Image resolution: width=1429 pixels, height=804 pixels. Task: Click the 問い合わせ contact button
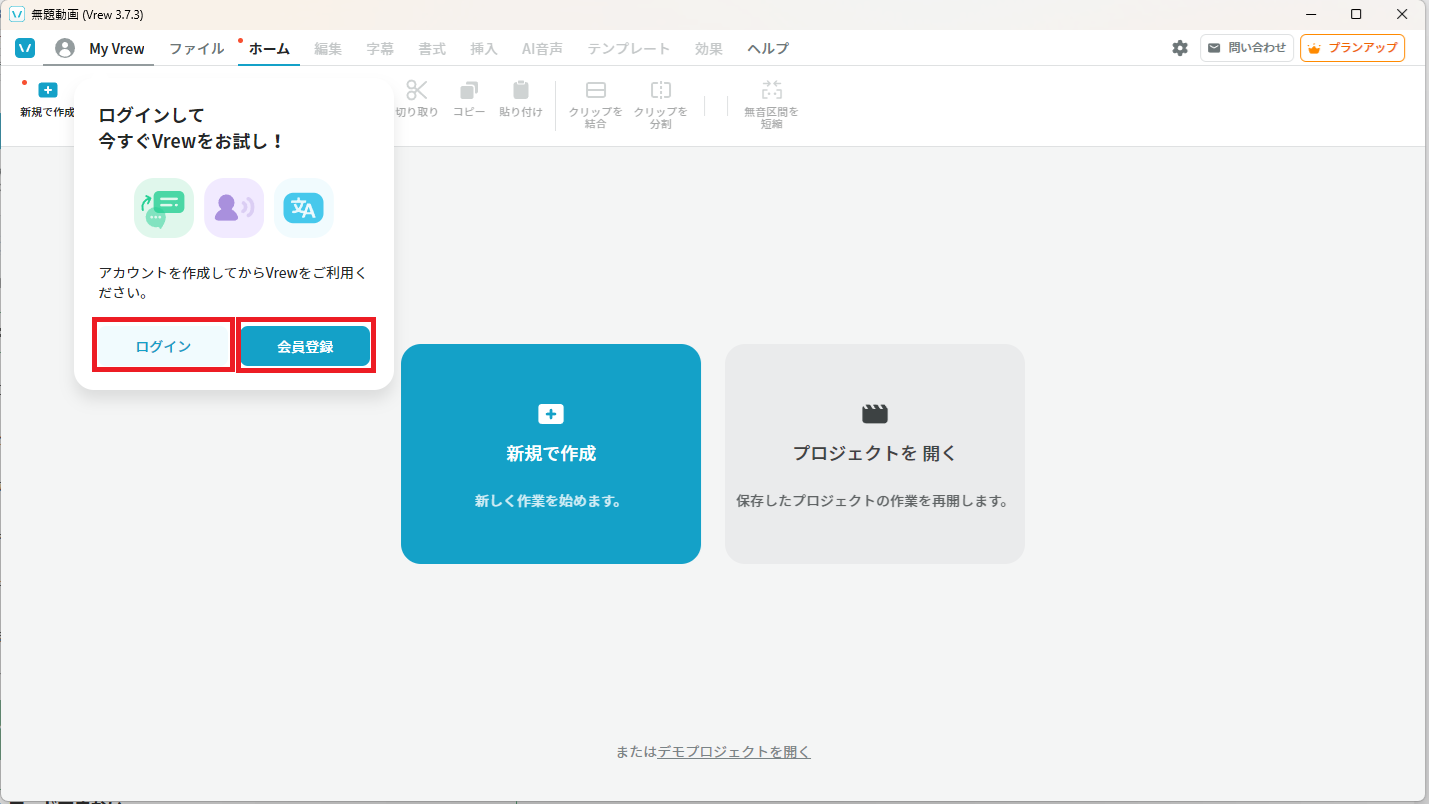1246,48
